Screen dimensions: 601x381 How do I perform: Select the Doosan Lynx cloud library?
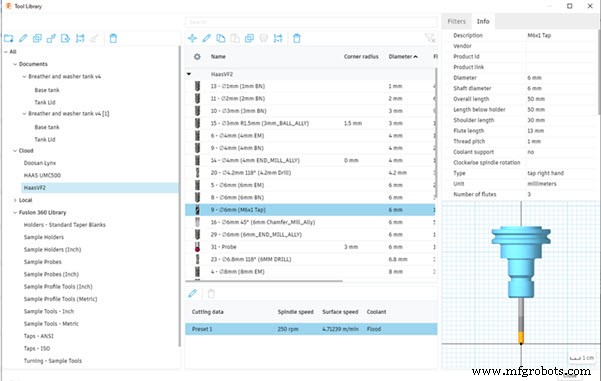click(39, 163)
